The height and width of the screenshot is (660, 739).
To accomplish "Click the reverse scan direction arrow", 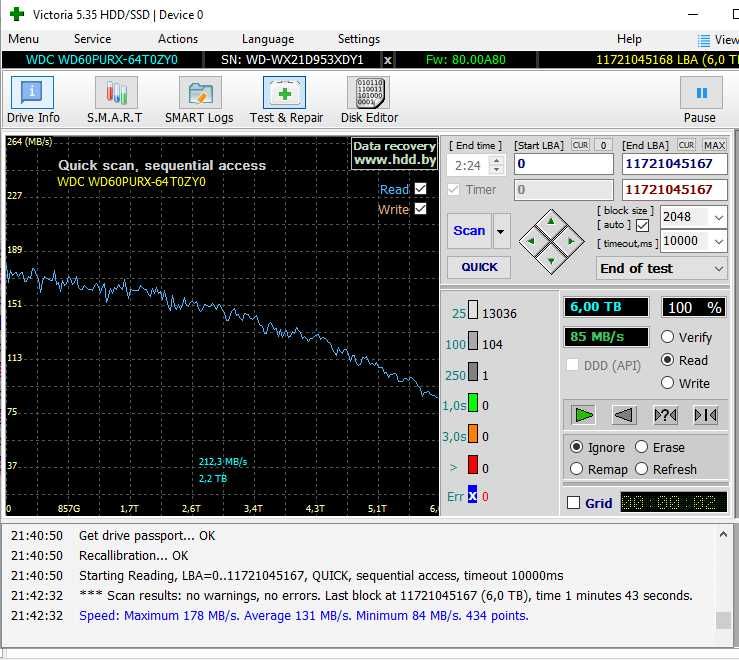I will 624,415.
